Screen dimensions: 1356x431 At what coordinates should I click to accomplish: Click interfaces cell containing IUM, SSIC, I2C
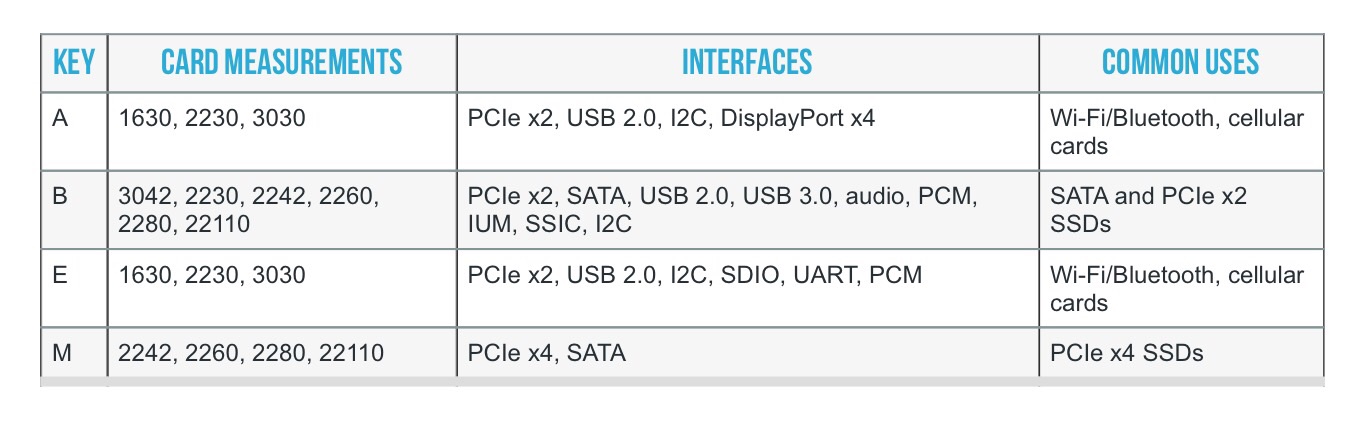(748, 209)
